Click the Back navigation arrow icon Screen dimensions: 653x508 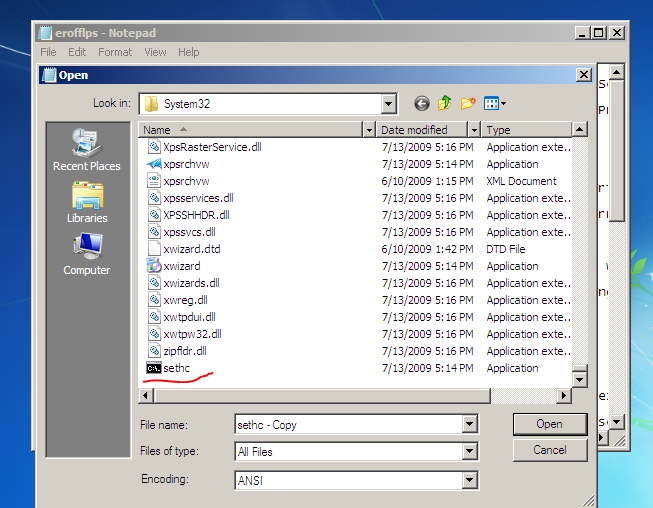tap(421, 103)
